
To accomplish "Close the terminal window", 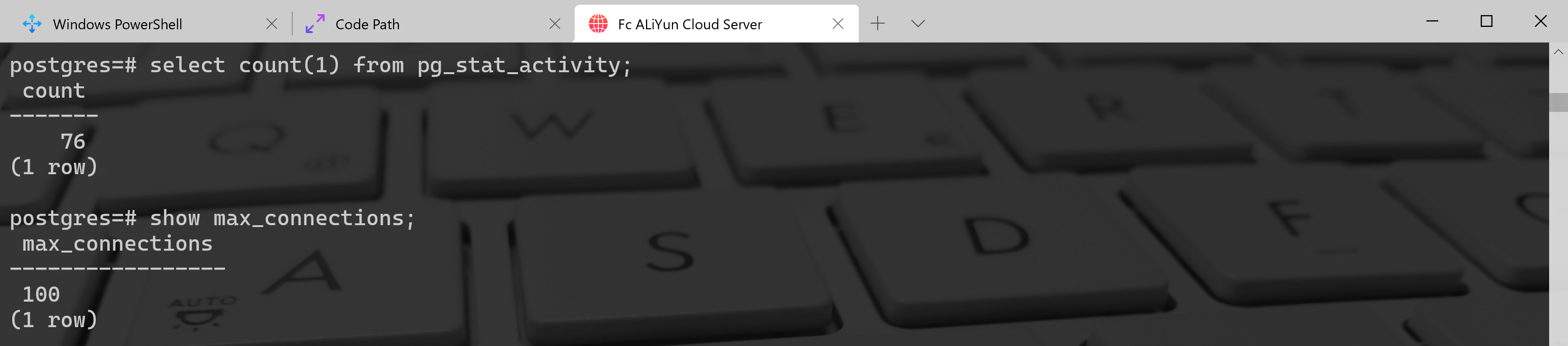I will click(x=1541, y=21).
